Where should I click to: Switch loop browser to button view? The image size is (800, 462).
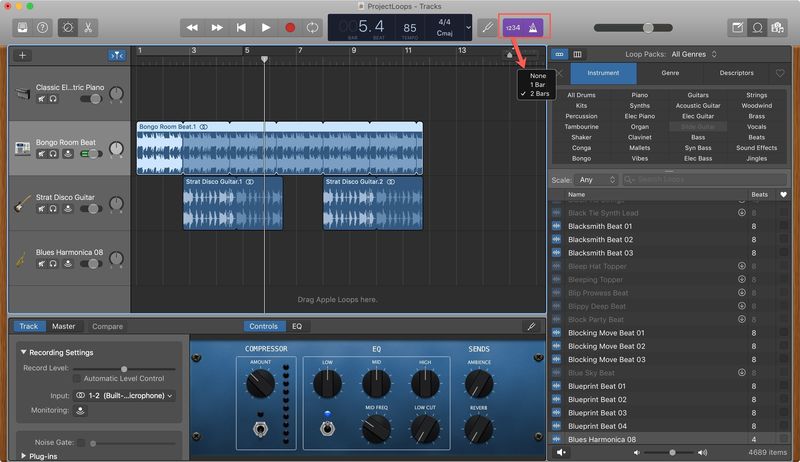point(560,54)
